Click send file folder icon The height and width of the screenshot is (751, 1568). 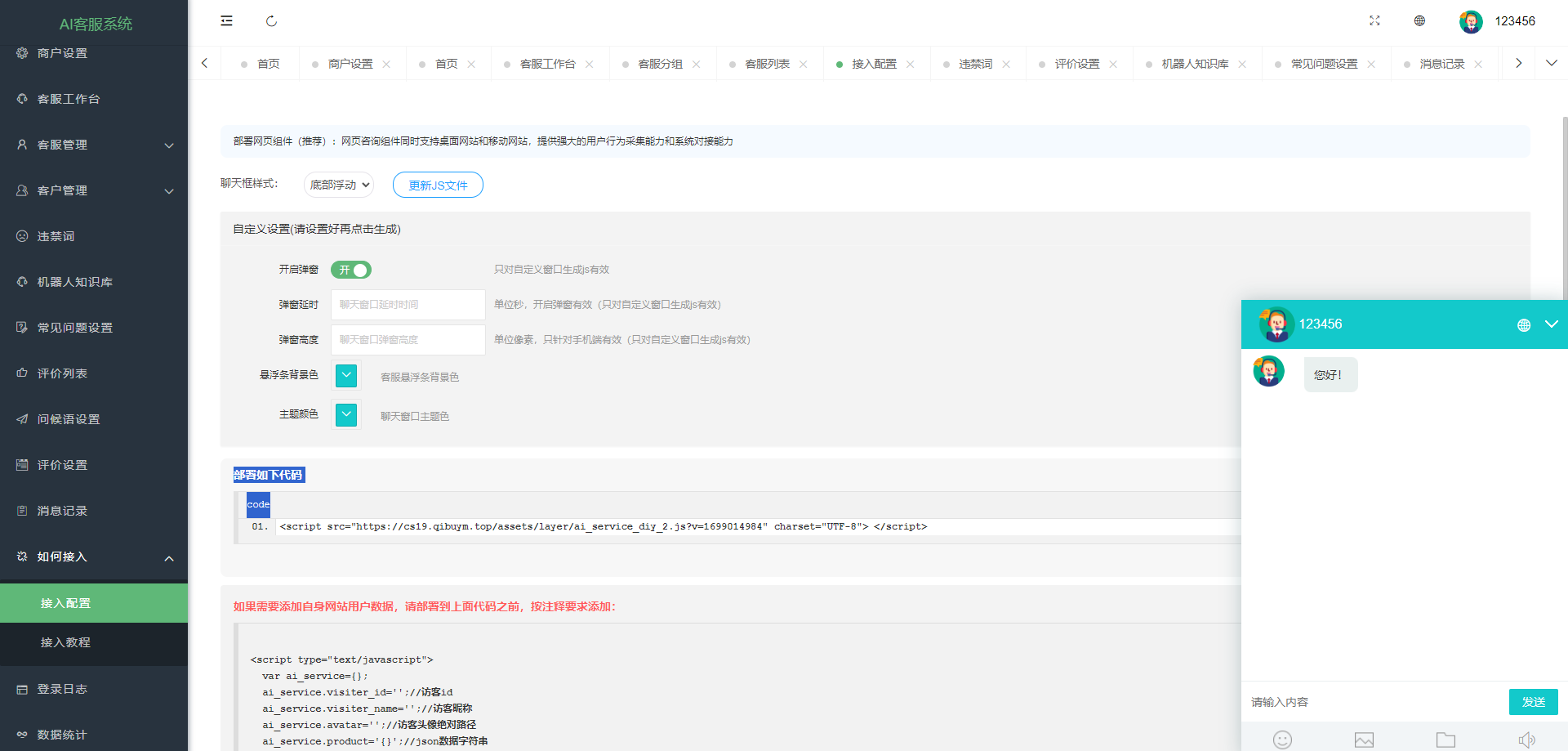pos(1445,740)
